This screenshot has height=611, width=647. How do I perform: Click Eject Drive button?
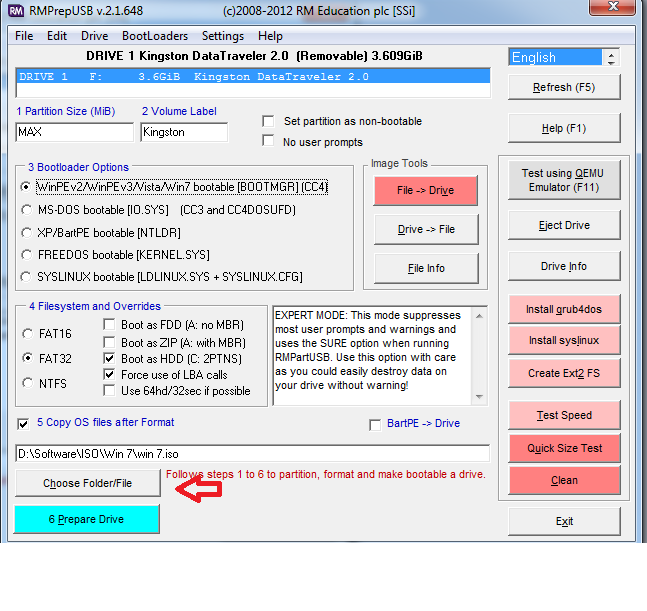tap(564, 225)
